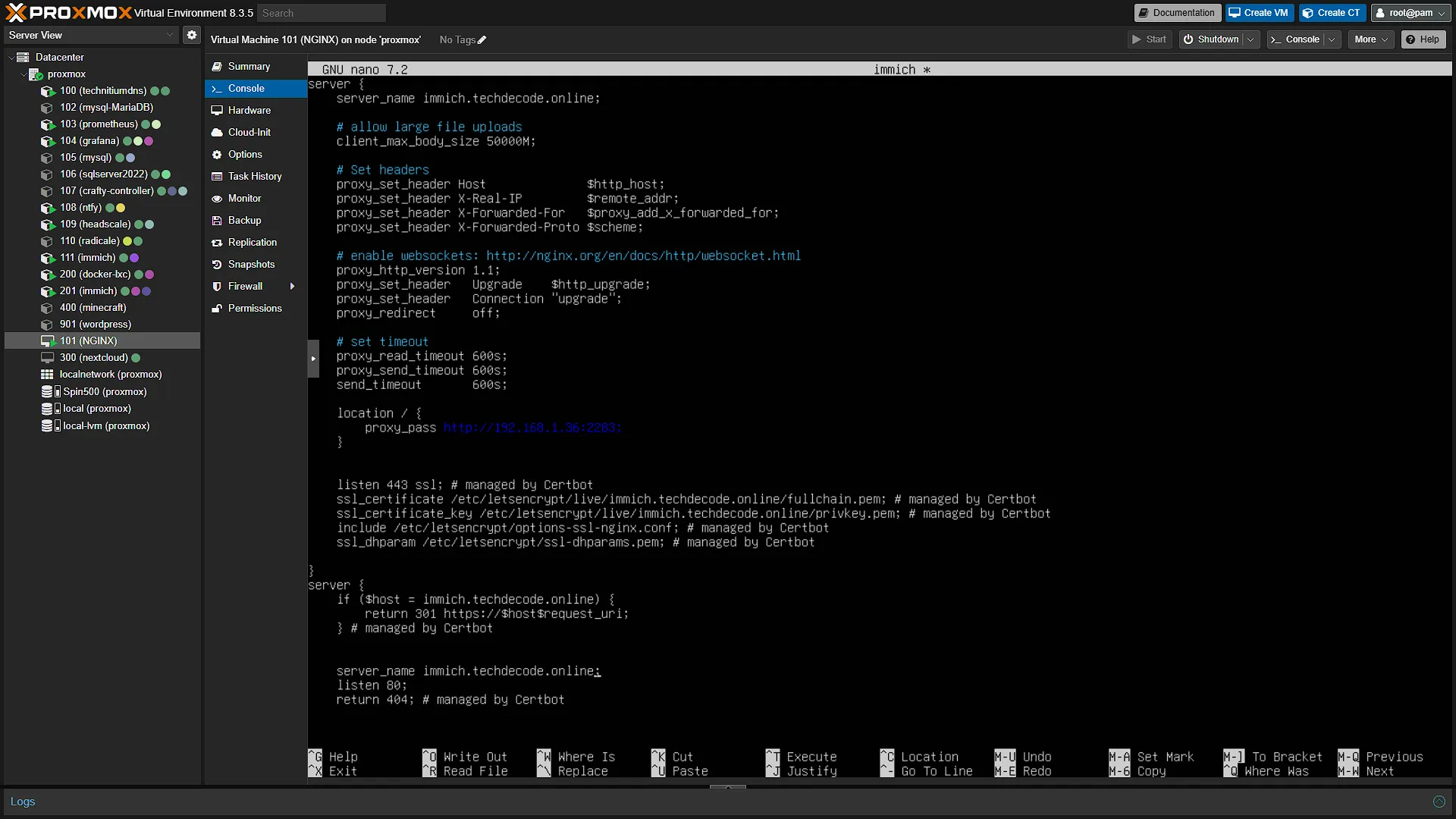Click the Summary notebook icon
This screenshot has width=1456, height=819.
(x=217, y=67)
